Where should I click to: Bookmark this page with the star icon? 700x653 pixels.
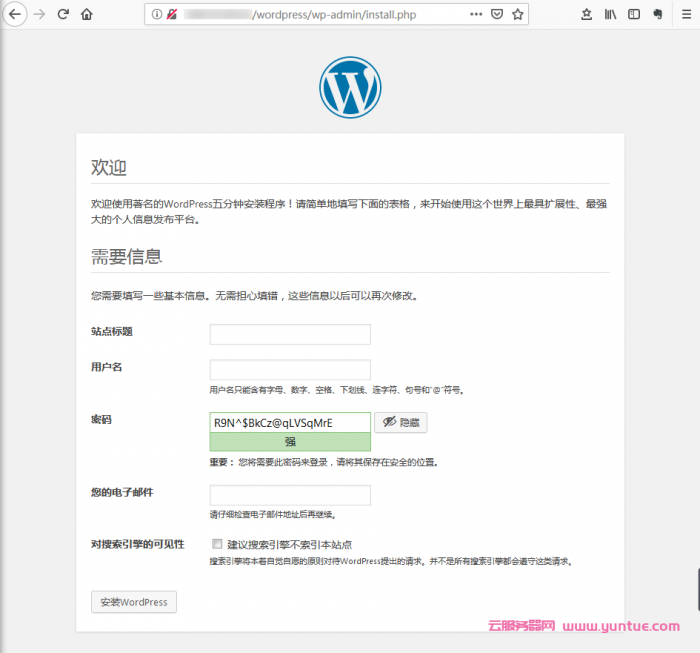518,14
